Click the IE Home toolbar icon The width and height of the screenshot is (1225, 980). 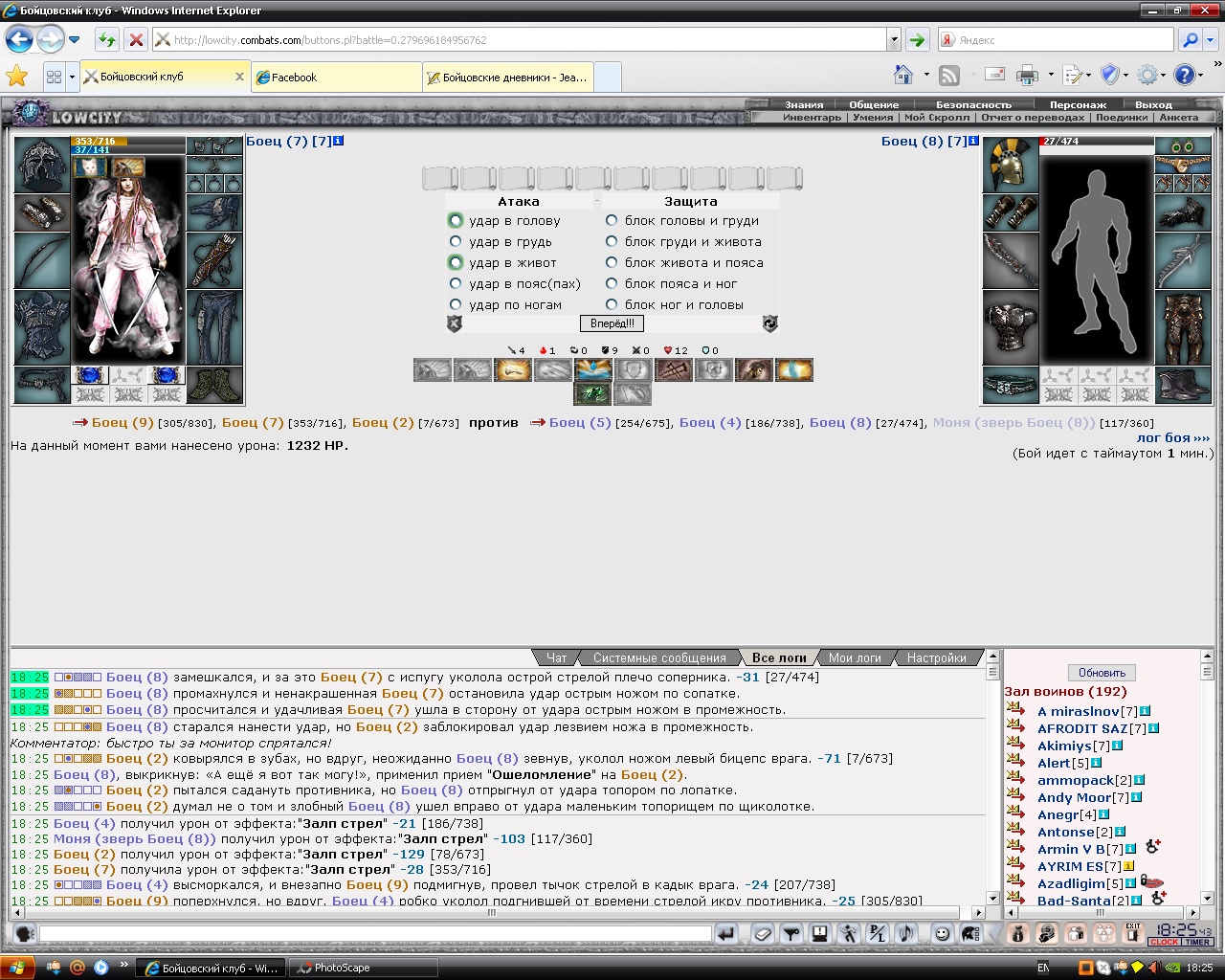[x=902, y=75]
